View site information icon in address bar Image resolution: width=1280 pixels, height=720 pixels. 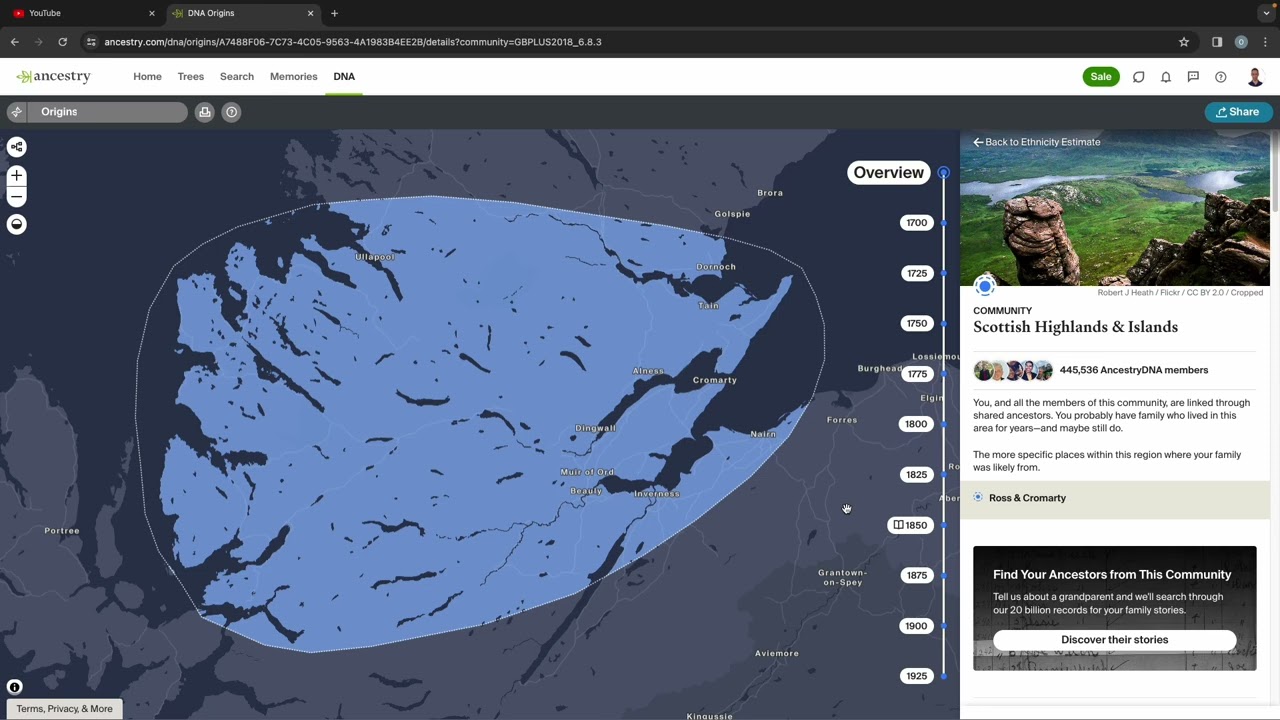click(x=91, y=42)
